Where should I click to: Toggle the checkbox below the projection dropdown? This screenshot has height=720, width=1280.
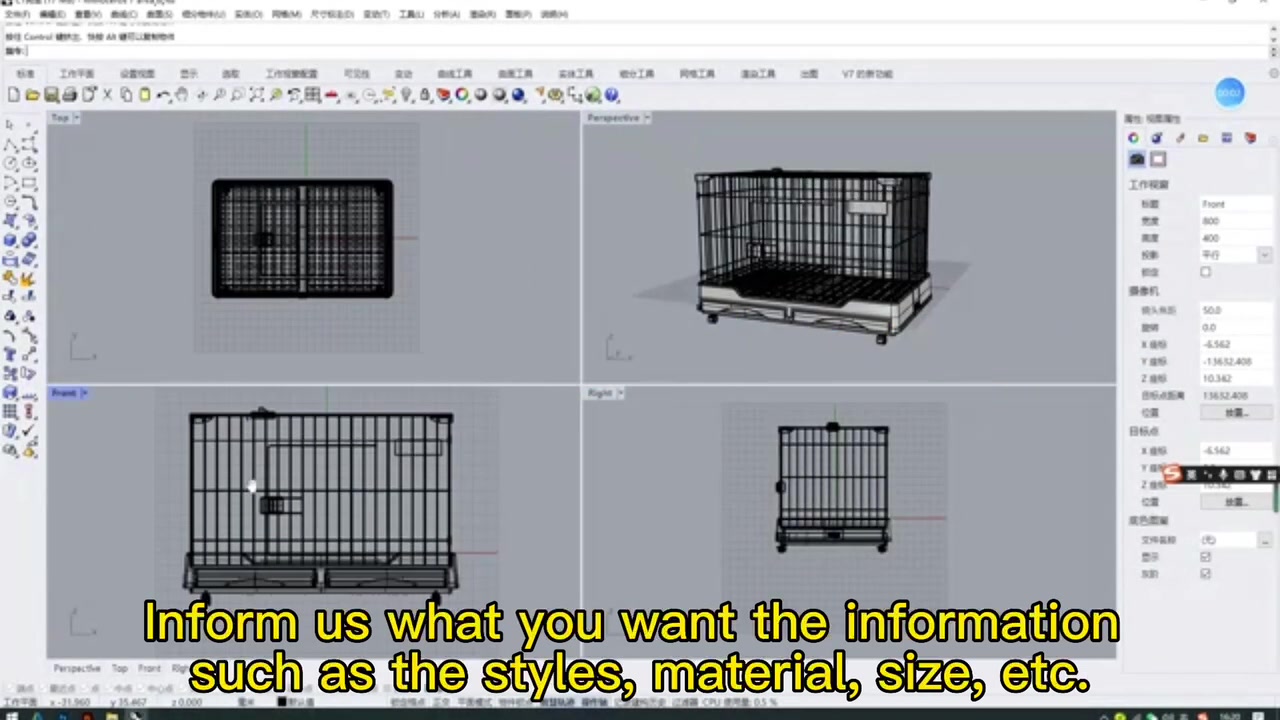[1205, 272]
